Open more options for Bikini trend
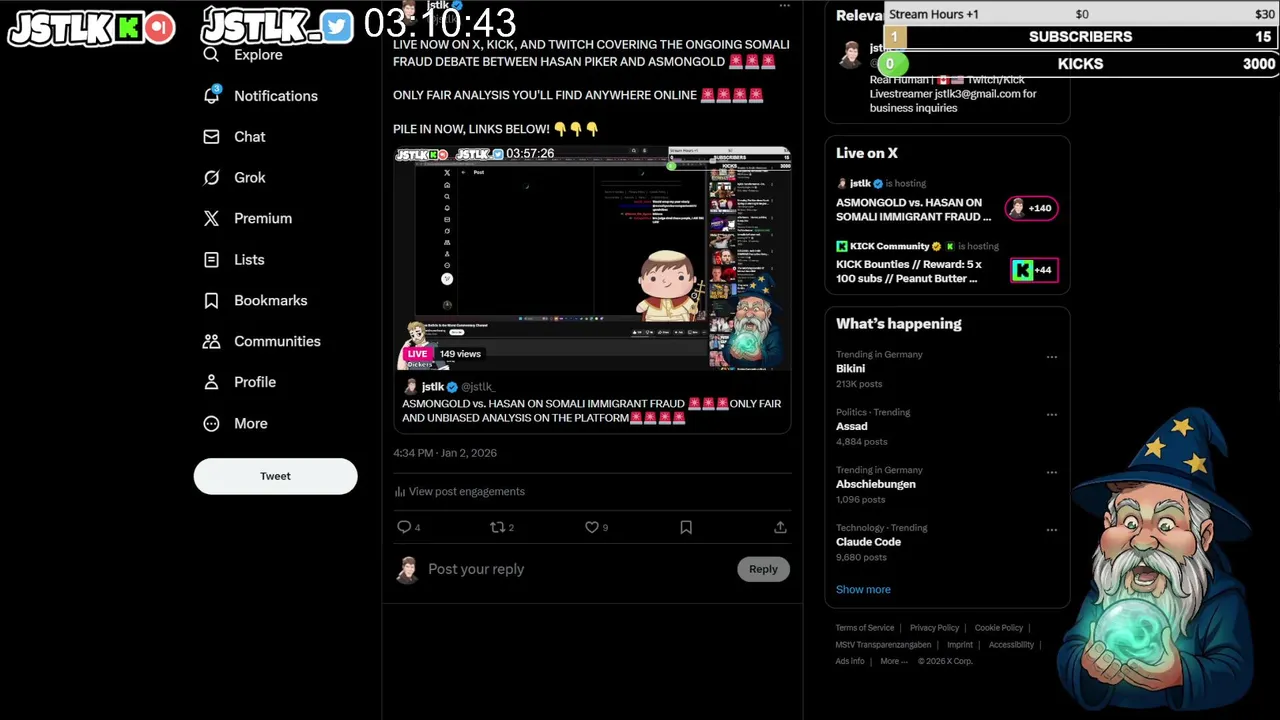The width and height of the screenshot is (1280, 720). [1051, 357]
